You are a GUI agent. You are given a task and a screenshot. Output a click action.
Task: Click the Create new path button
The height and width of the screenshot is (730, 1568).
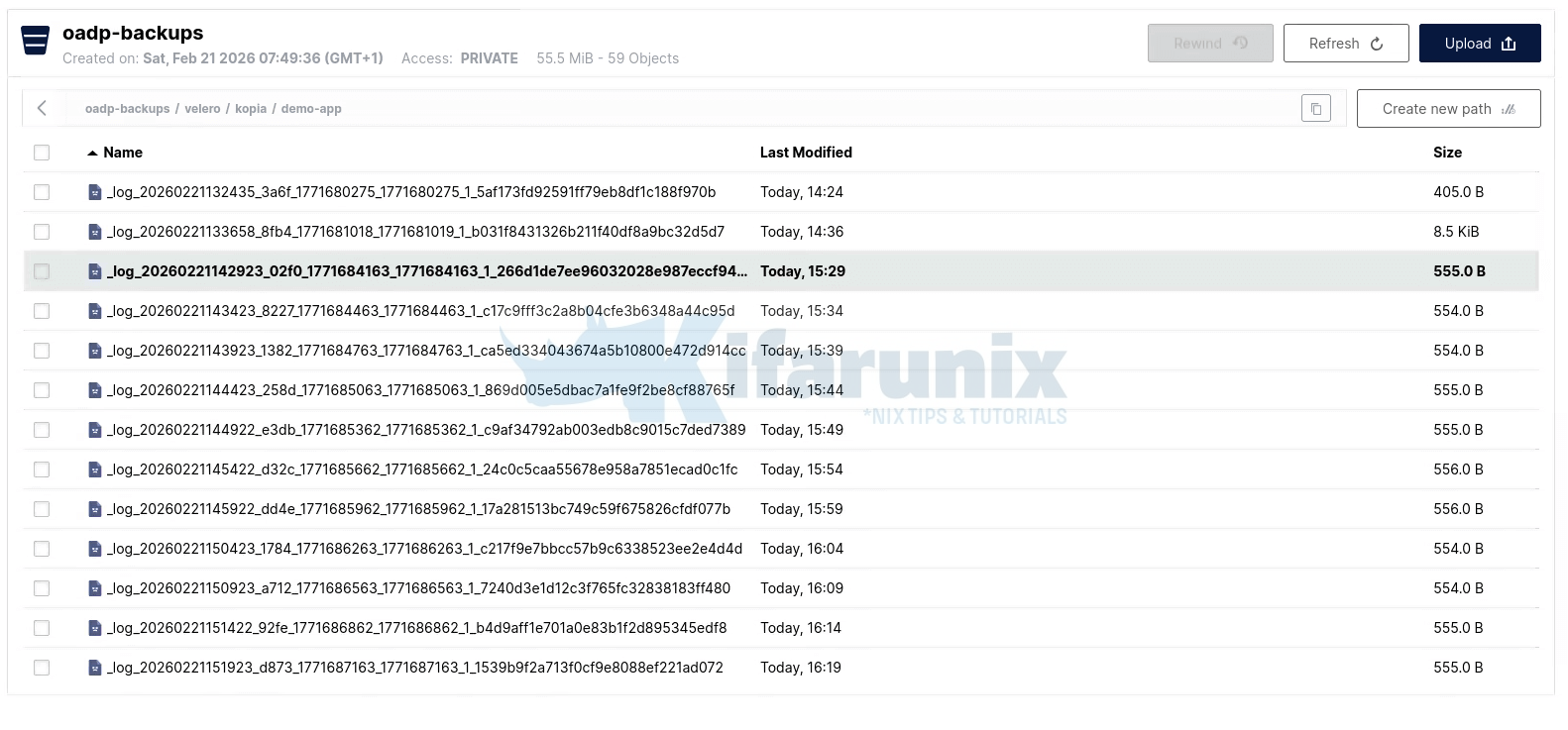click(x=1448, y=109)
